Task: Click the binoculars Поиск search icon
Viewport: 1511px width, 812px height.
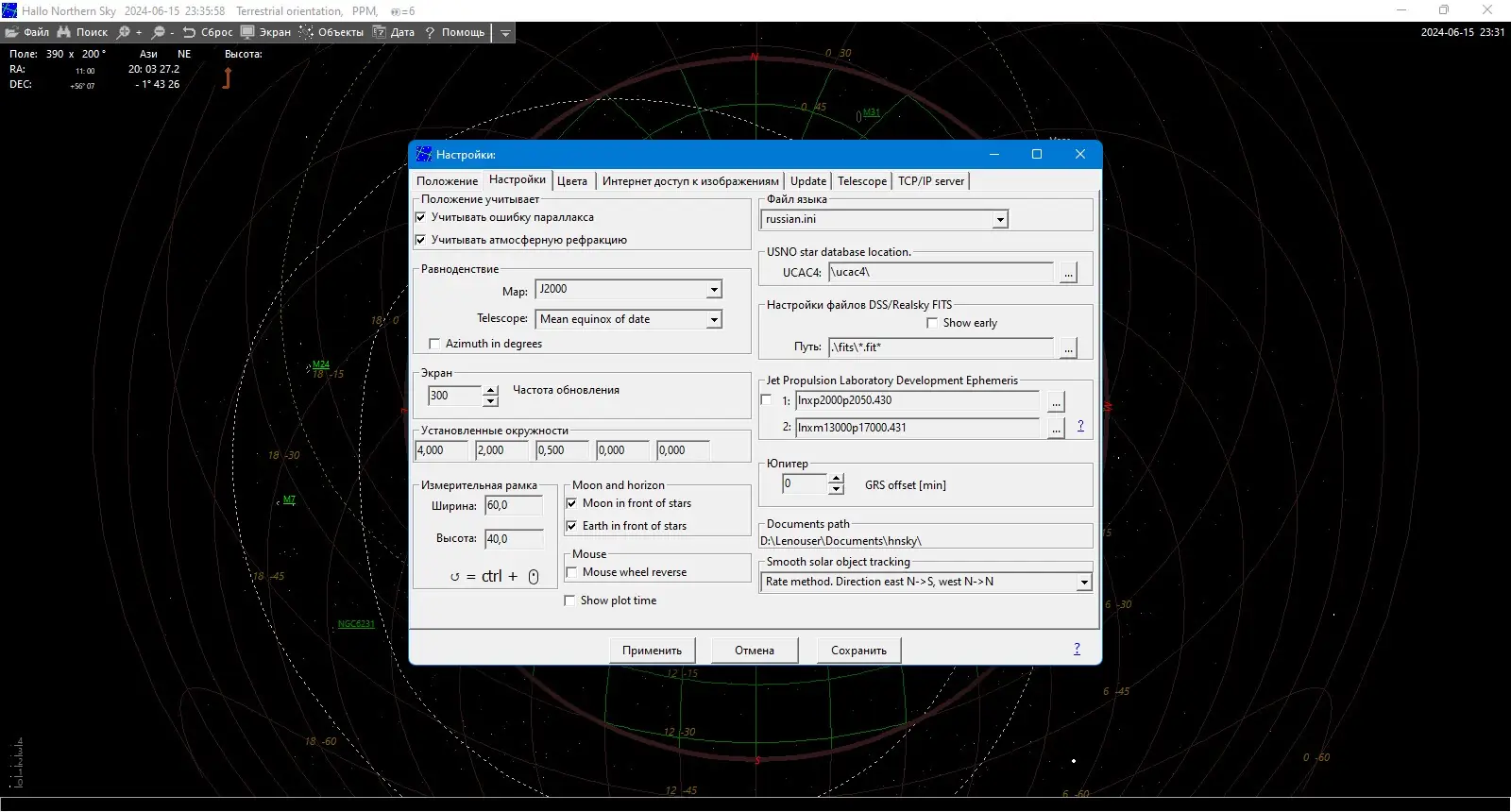Action: (64, 32)
